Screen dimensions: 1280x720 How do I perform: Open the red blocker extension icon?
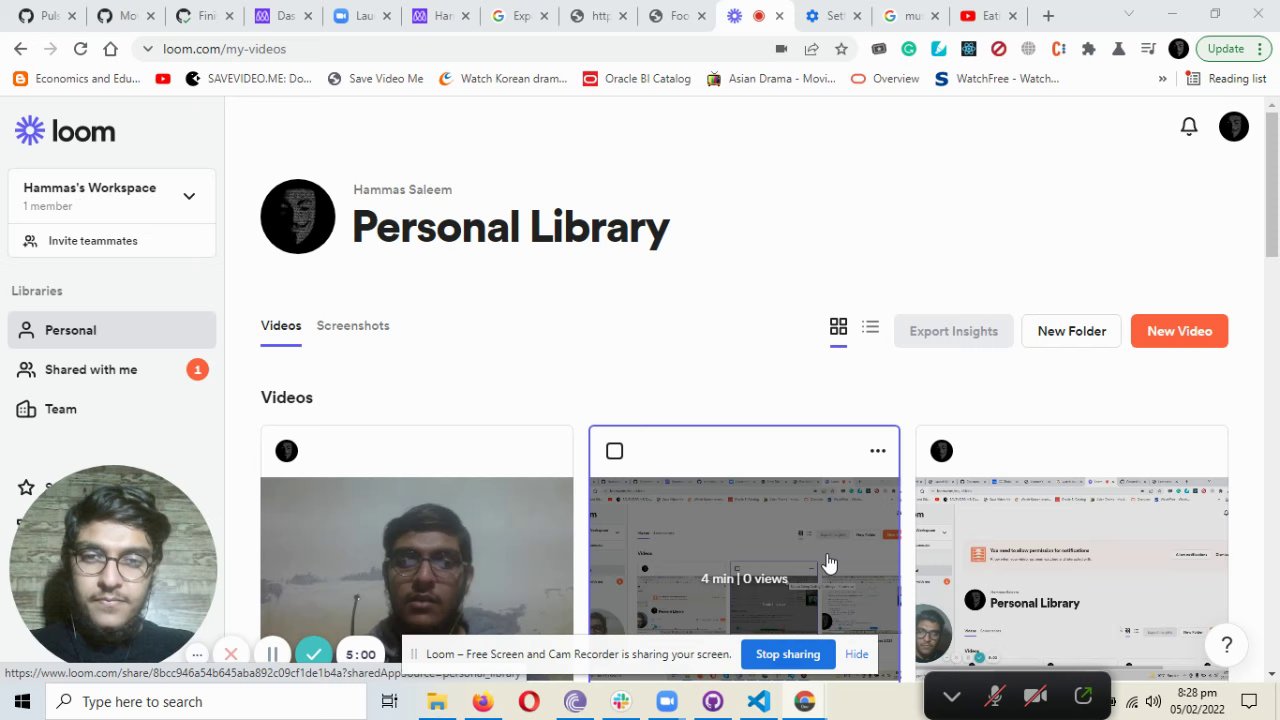pos(999,49)
